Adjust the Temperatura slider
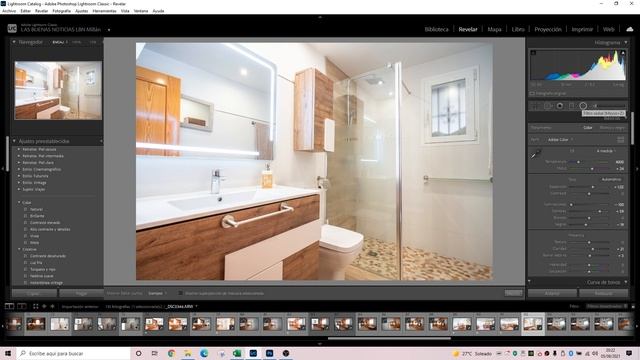 coord(578,162)
